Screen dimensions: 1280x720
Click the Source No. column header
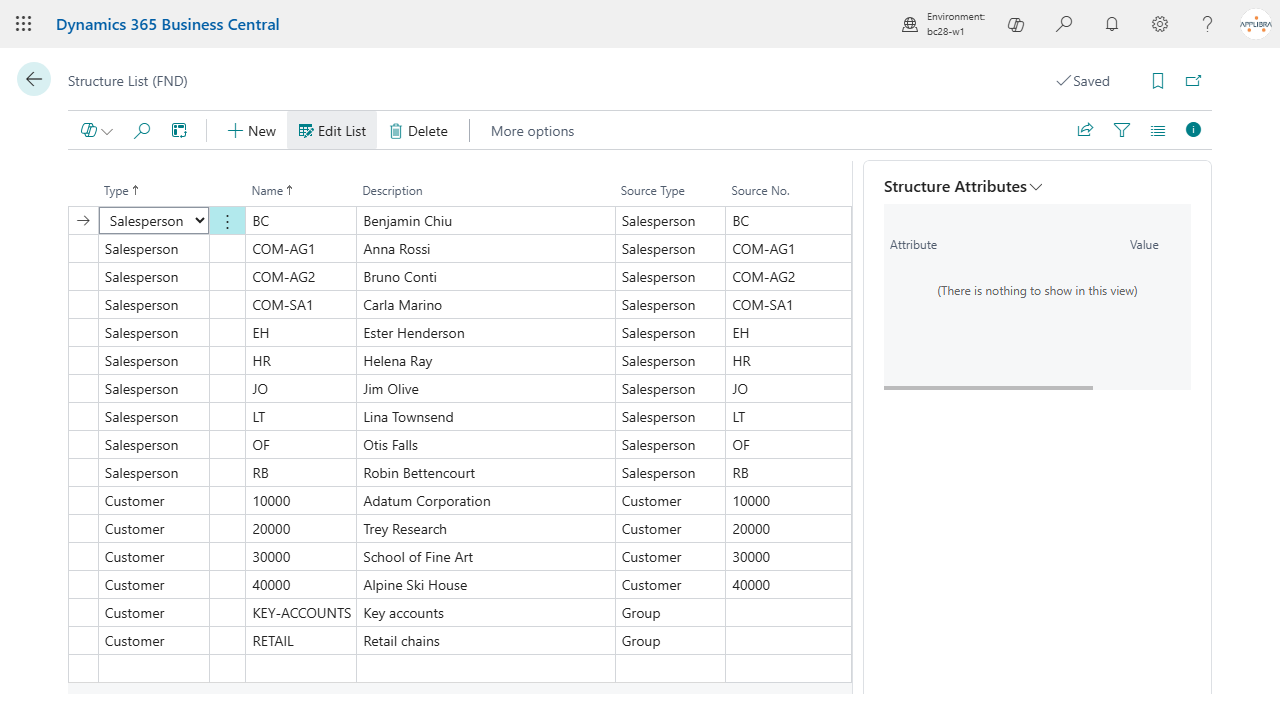coord(760,191)
